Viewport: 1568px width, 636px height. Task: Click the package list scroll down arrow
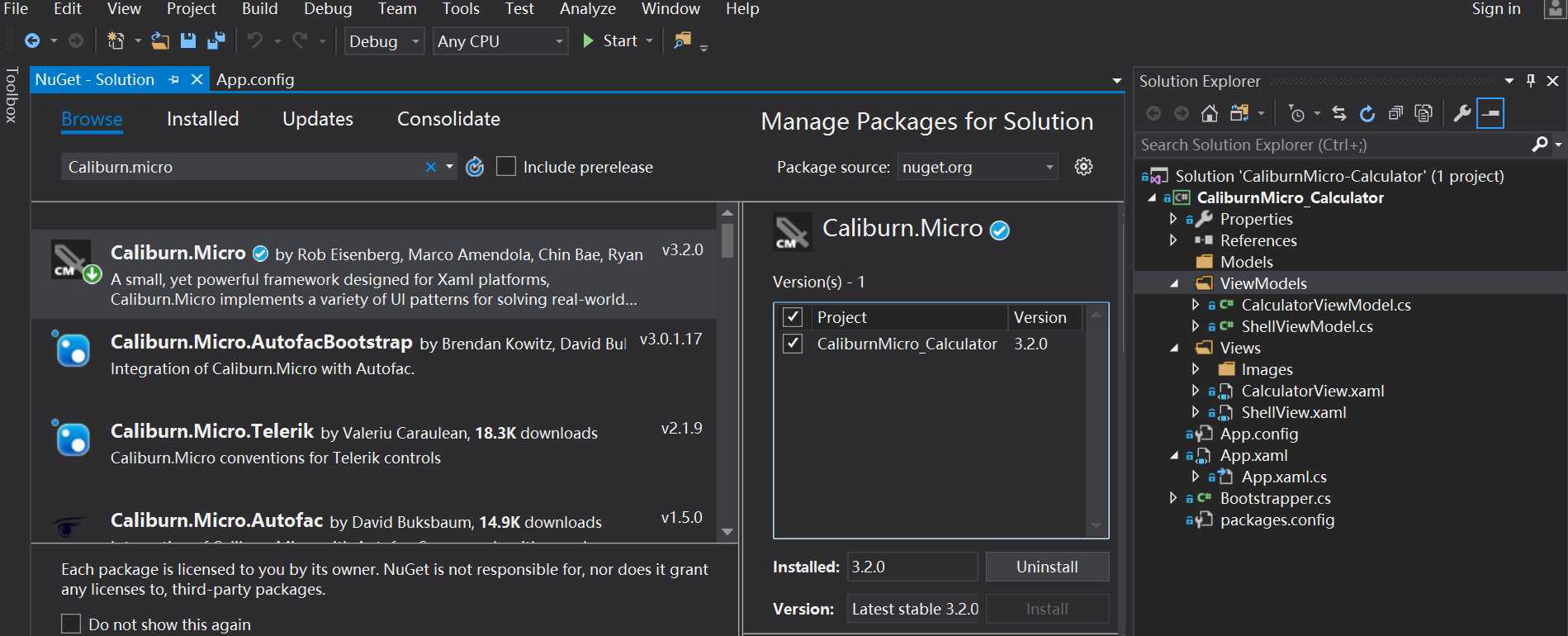coord(727,532)
